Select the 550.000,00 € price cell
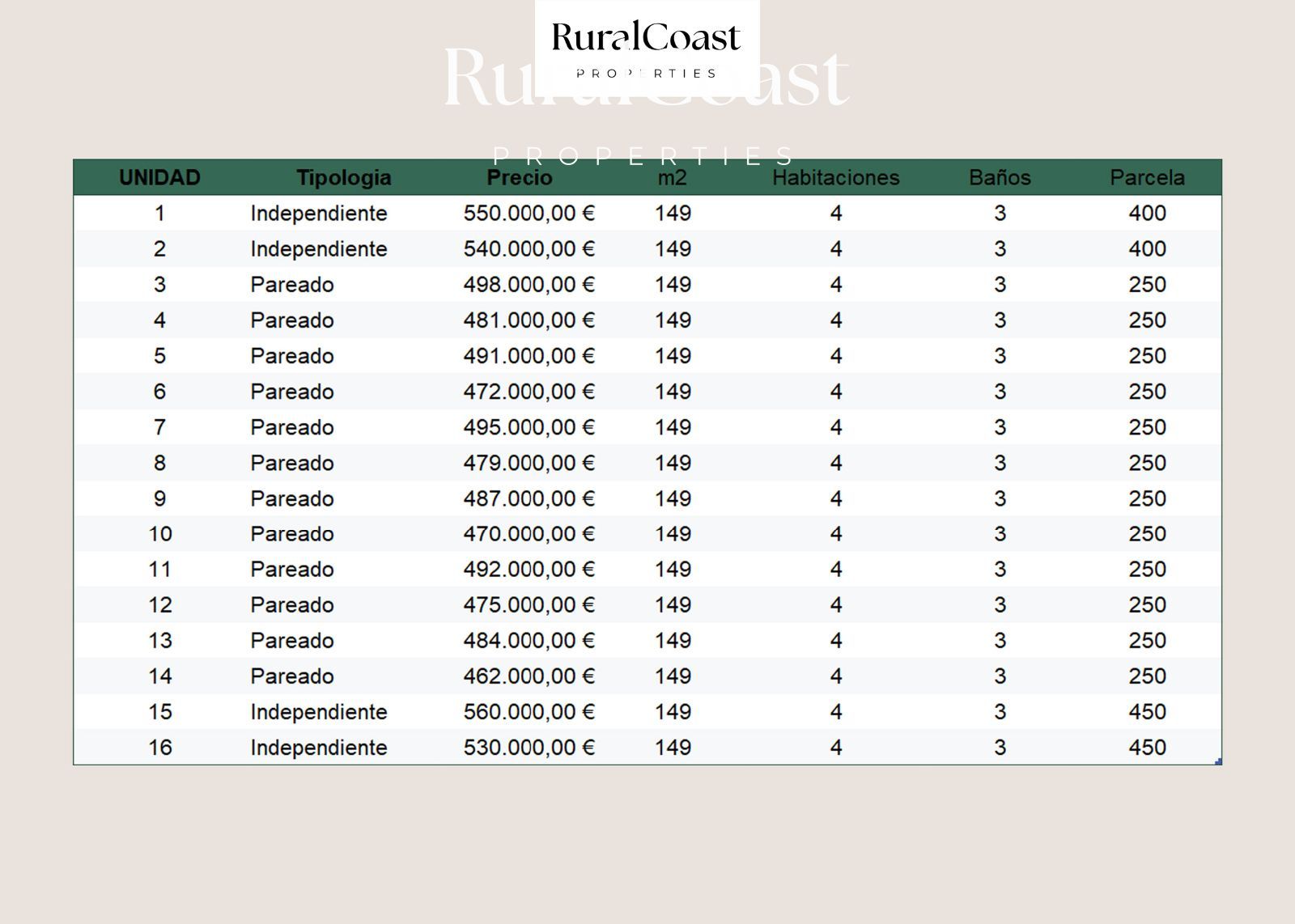This screenshot has height=924, width=1295. 529,214
